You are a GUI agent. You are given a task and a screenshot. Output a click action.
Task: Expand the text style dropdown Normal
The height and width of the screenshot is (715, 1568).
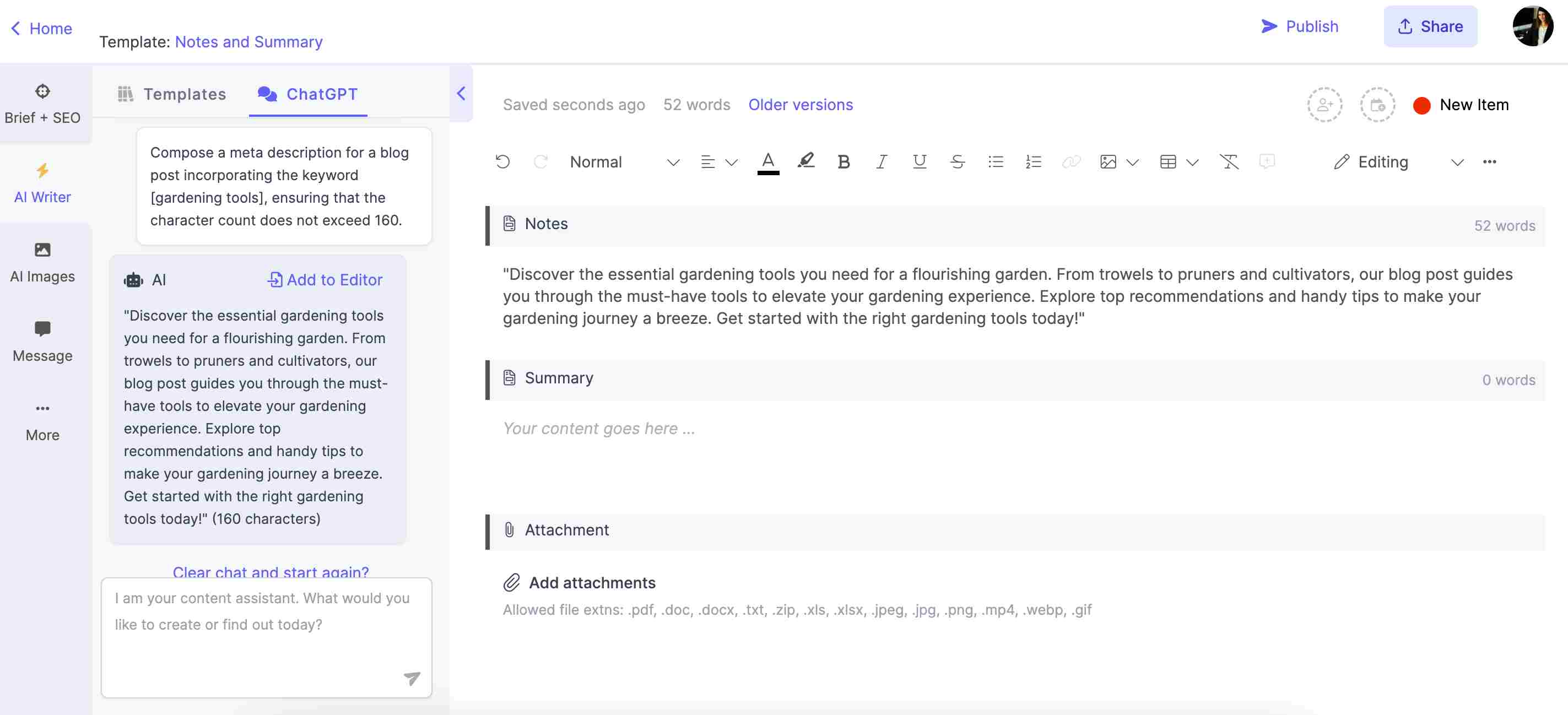(x=672, y=162)
